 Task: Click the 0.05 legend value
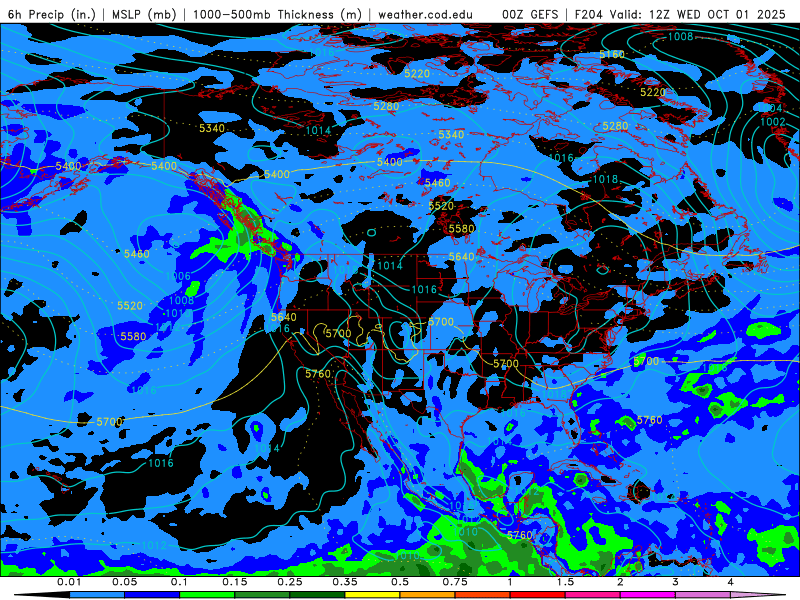click(124, 582)
